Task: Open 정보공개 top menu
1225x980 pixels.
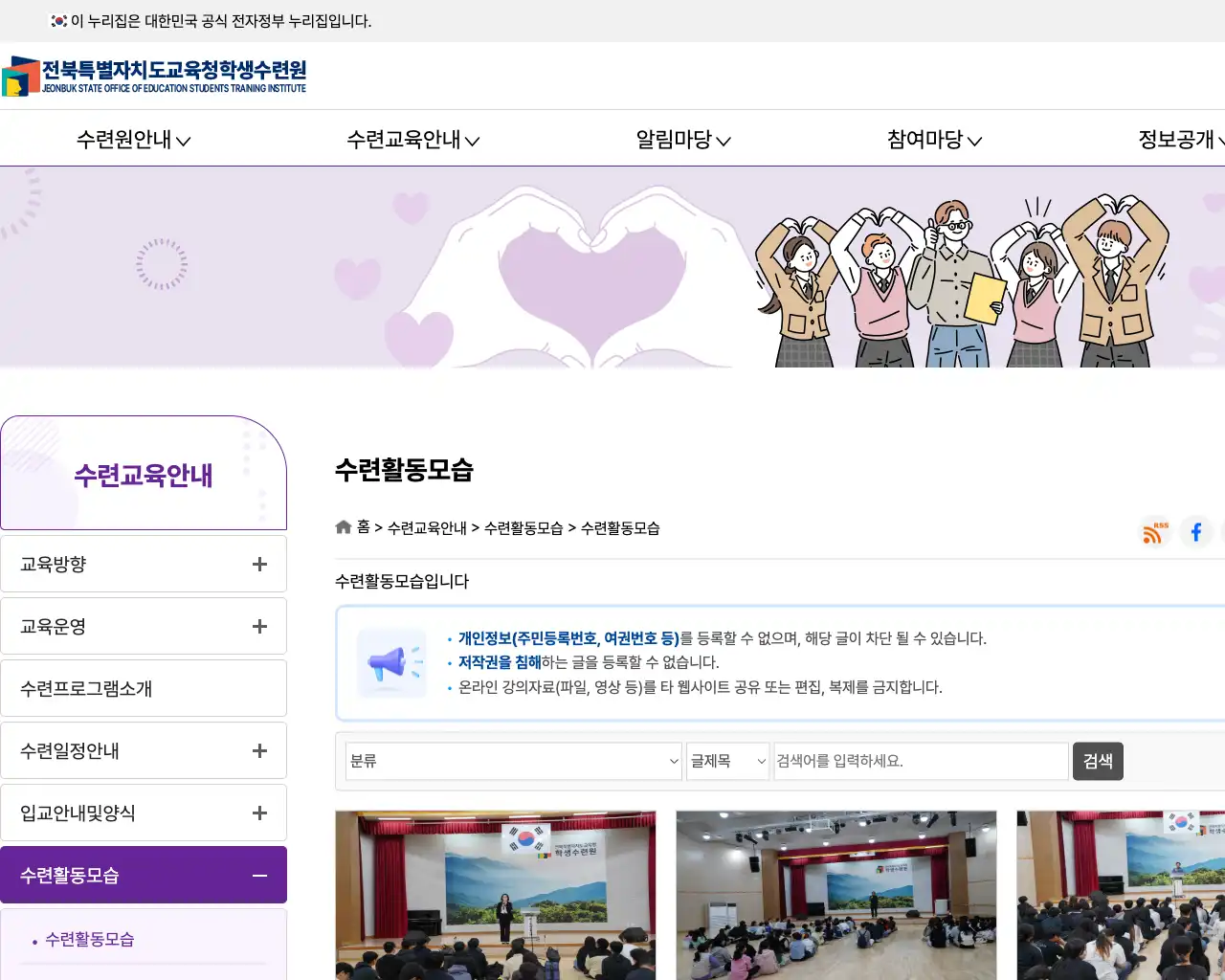Action: (1181, 140)
